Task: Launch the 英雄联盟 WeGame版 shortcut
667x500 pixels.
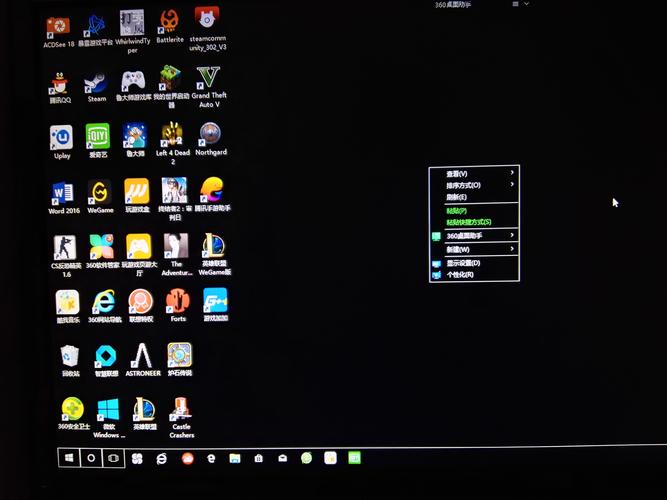Action: (x=214, y=254)
